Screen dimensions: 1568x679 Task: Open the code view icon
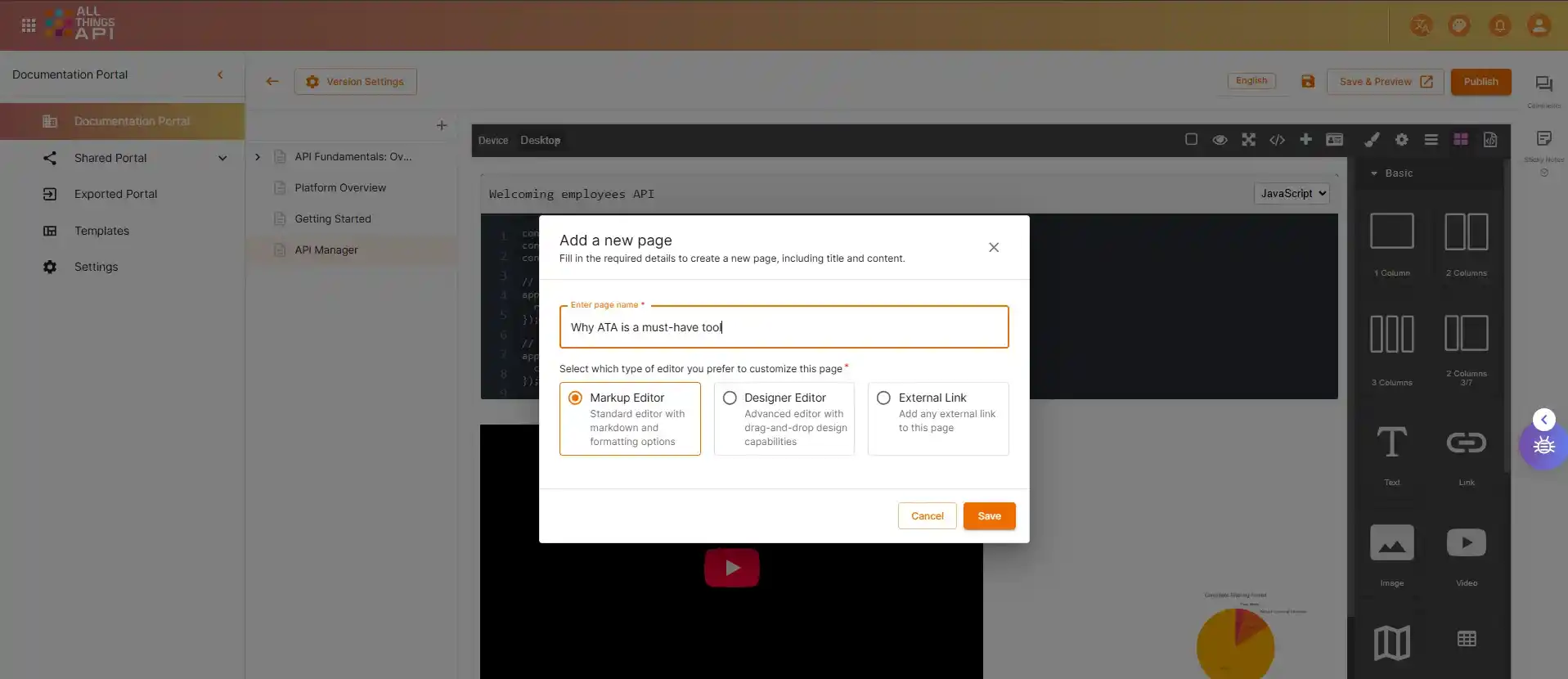(1277, 140)
